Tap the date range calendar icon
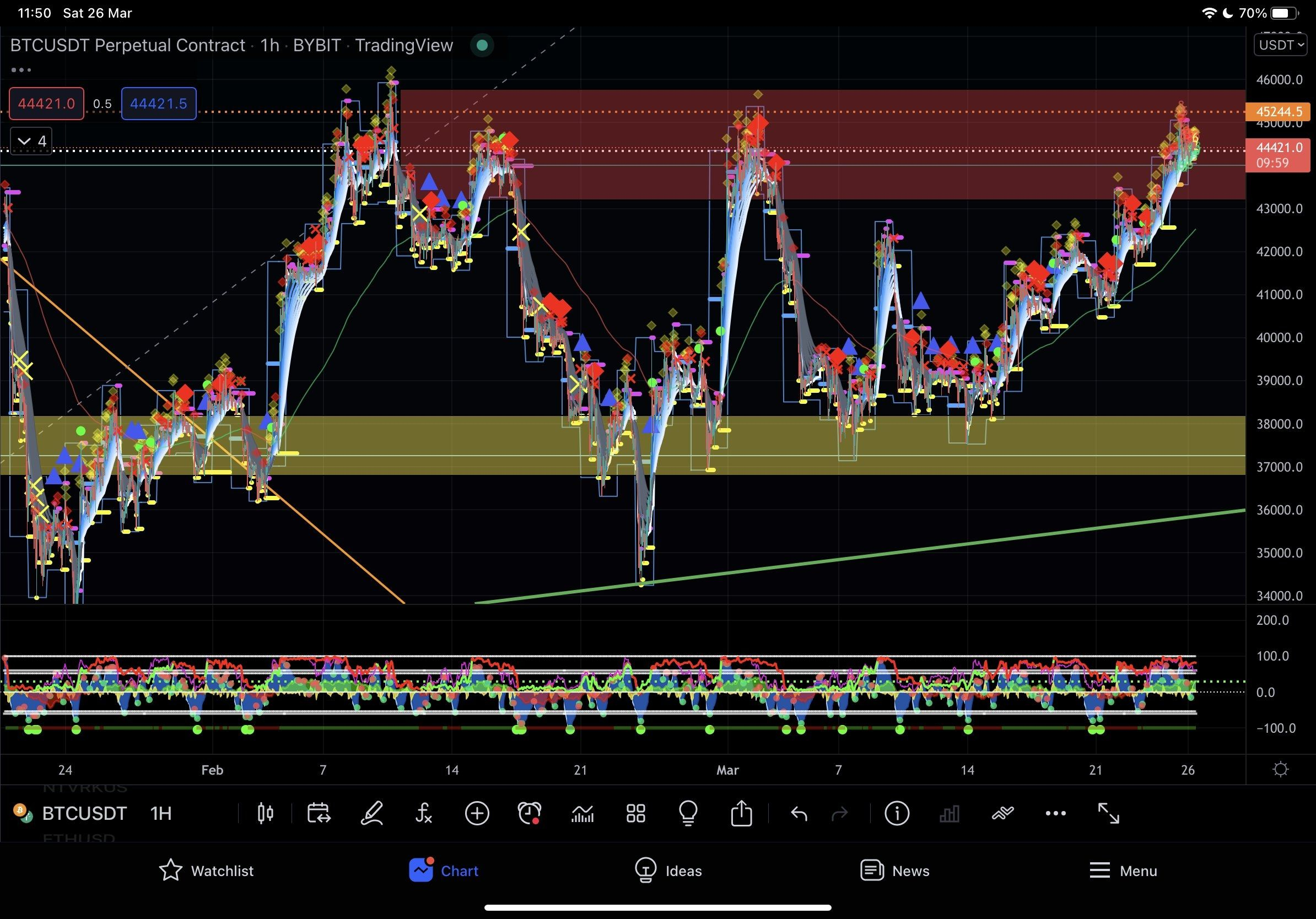The width and height of the screenshot is (1316, 919). pyautogui.click(x=318, y=814)
